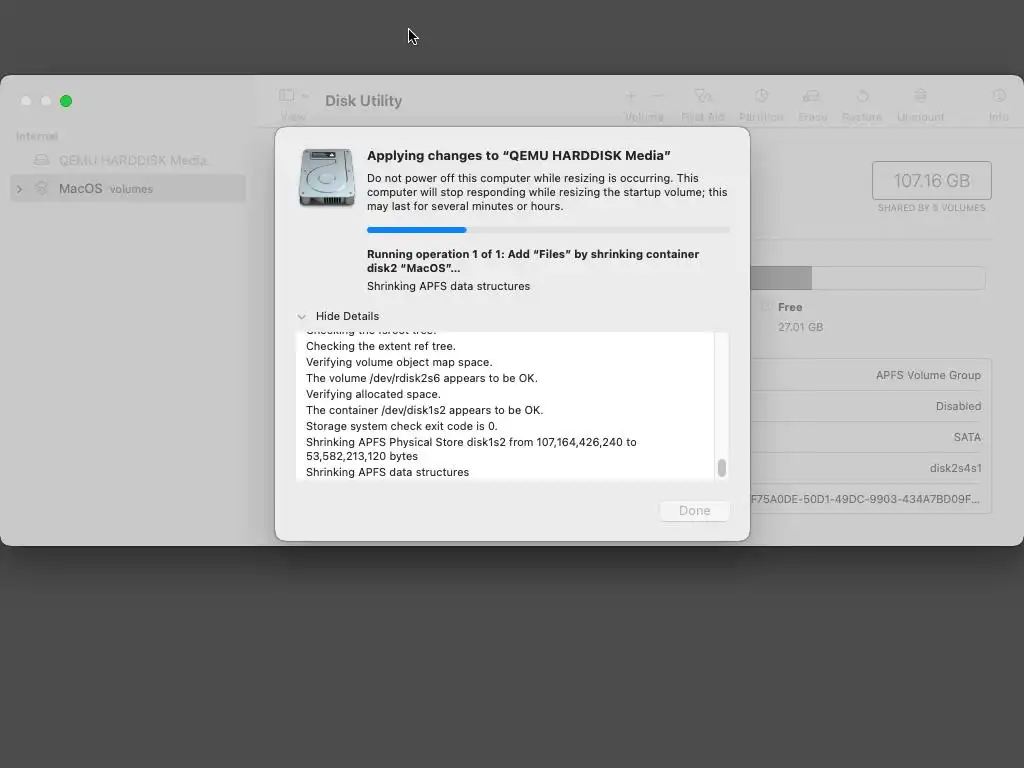Click the Add Volume plus icon
This screenshot has width=1024, height=768.
coord(631,96)
